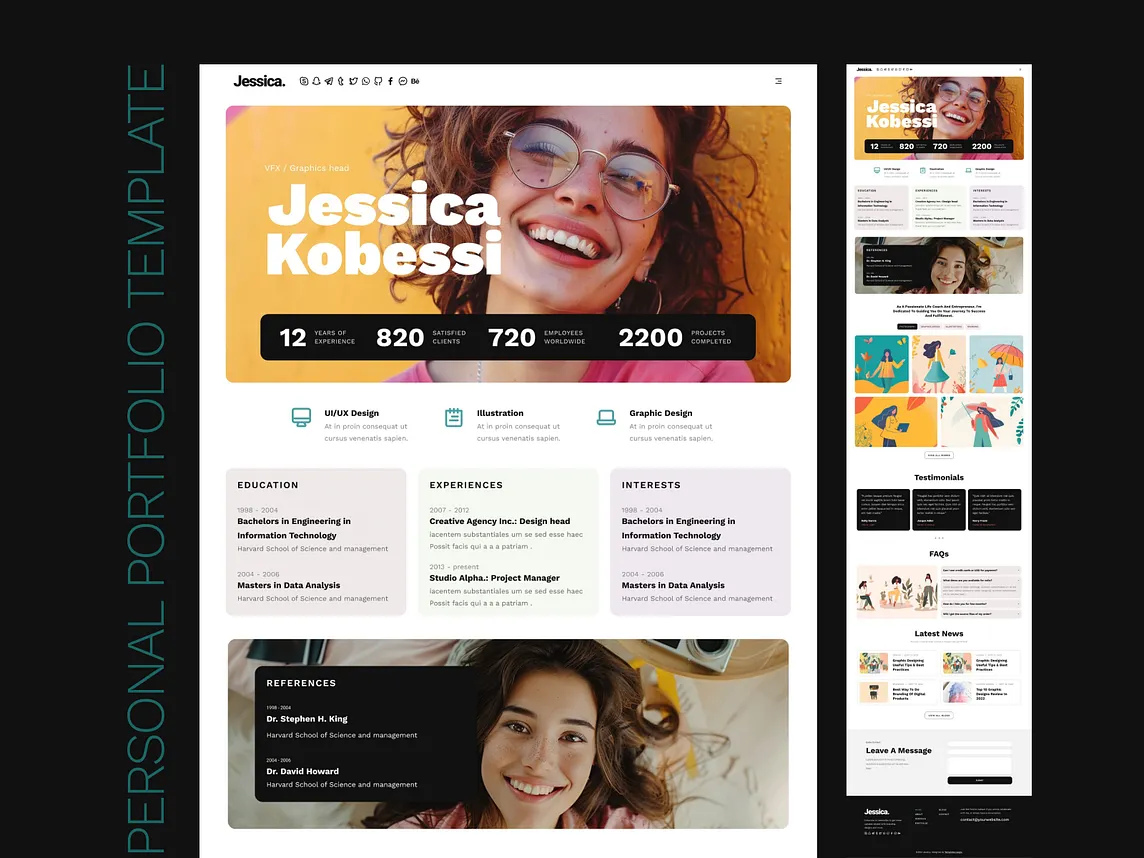Screen dimensions: 1144x858
Task: Click the Jessica logo in main header
Action: click(x=259, y=81)
